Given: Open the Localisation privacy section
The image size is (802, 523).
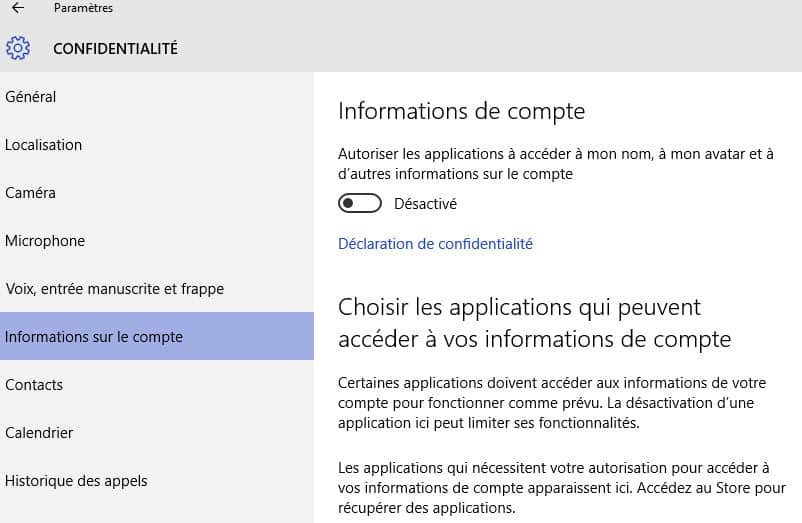Looking at the screenshot, I should 157,145.
